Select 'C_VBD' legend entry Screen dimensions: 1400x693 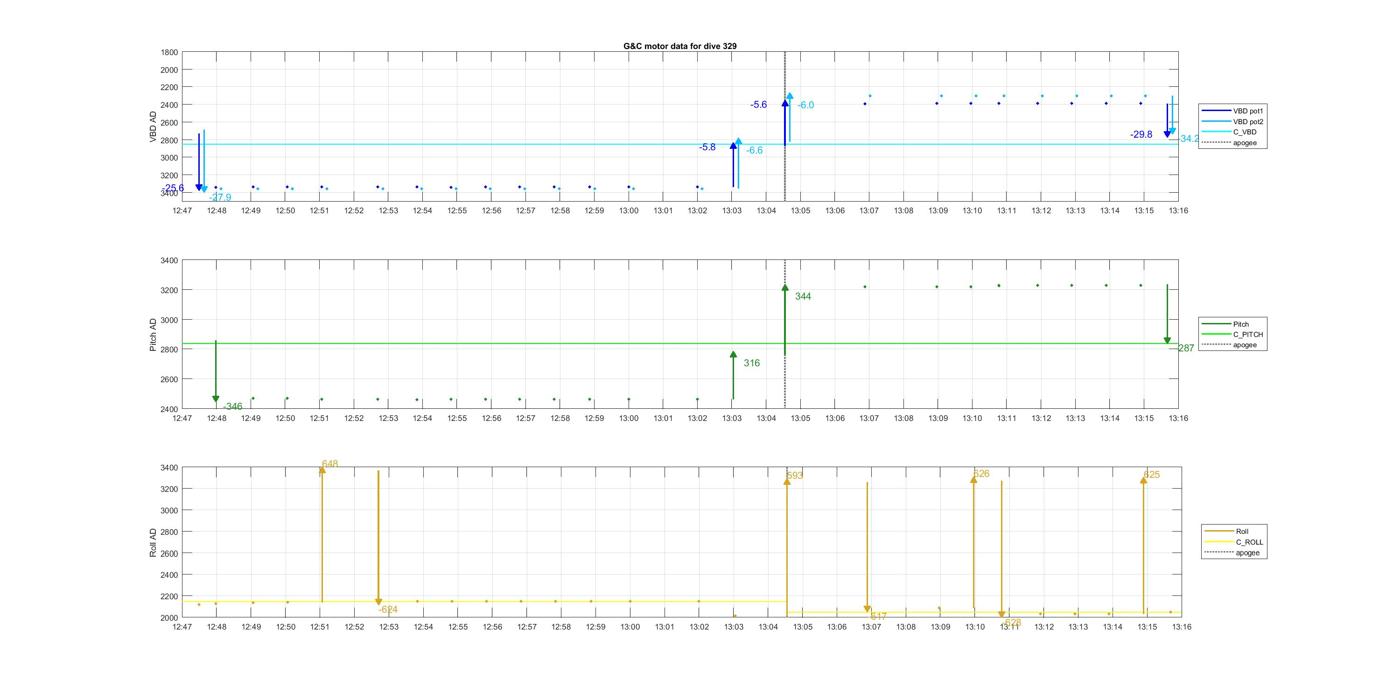tap(1229, 132)
